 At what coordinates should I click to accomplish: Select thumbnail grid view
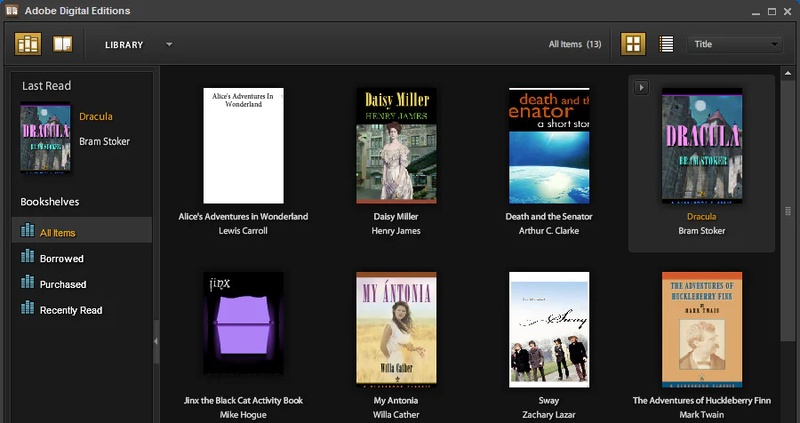click(x=633, y=44)
